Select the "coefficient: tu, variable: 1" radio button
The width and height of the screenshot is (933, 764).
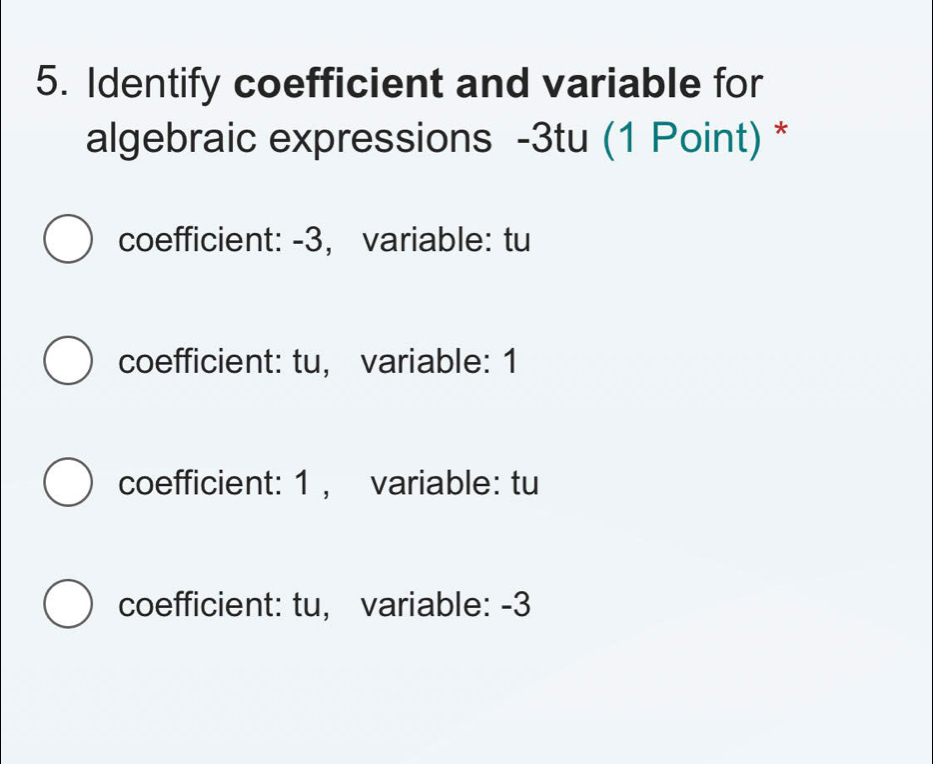(68, 361)
